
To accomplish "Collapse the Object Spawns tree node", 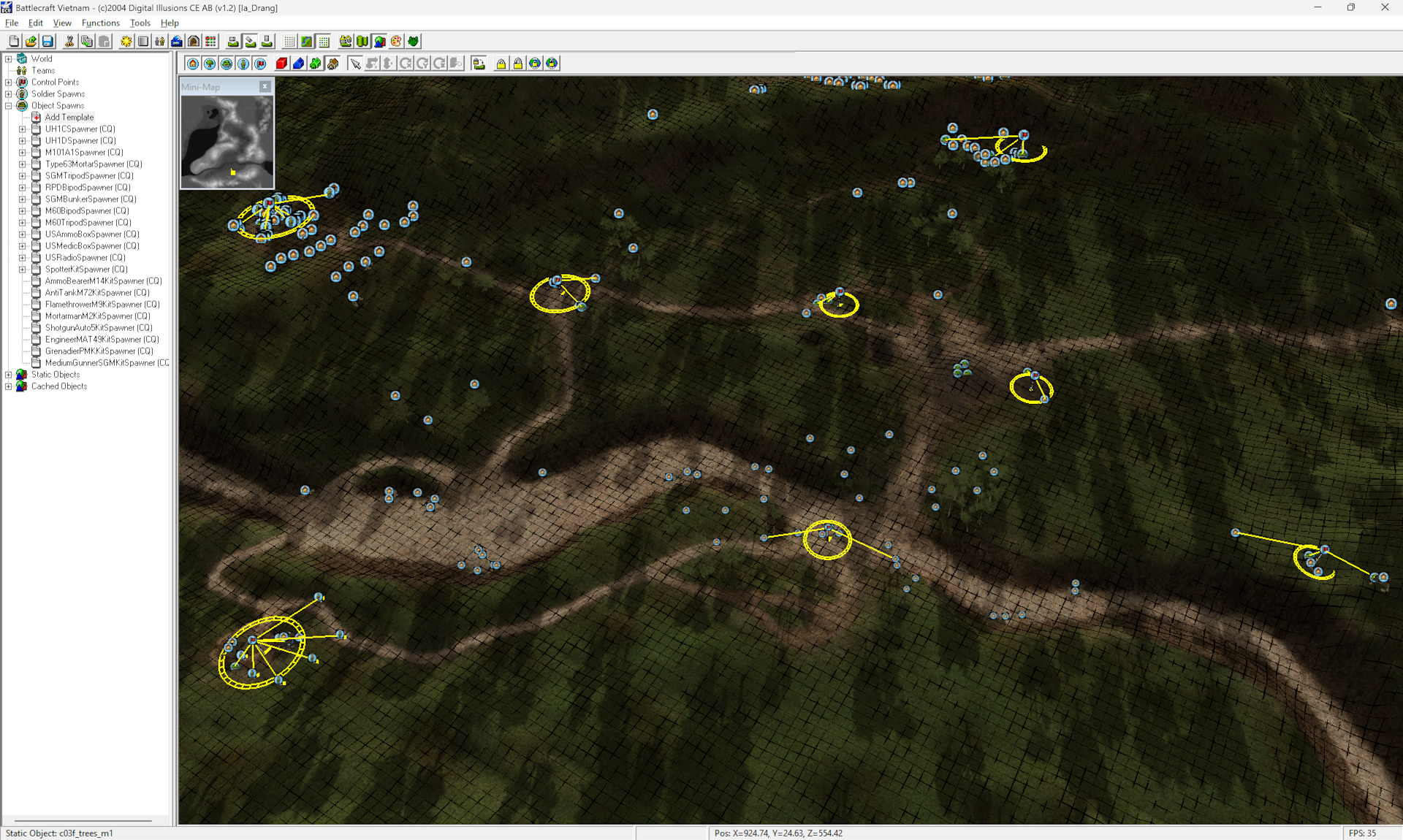I will coord(9,106).
